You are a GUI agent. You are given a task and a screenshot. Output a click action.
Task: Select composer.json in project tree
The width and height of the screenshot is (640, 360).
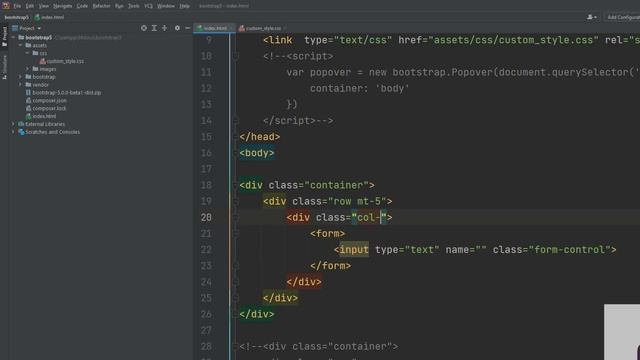pyautogui.click(x=46, y=100)
